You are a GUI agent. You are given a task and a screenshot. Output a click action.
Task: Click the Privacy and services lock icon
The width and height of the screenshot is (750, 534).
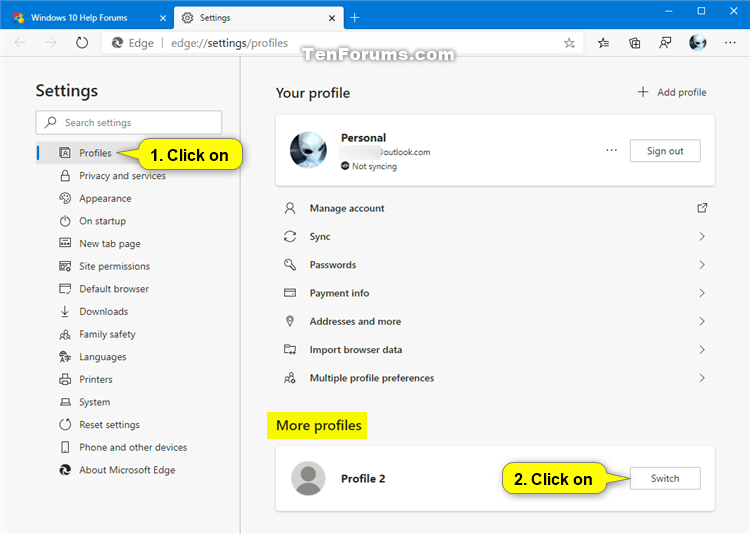click(x=65, y=176)
